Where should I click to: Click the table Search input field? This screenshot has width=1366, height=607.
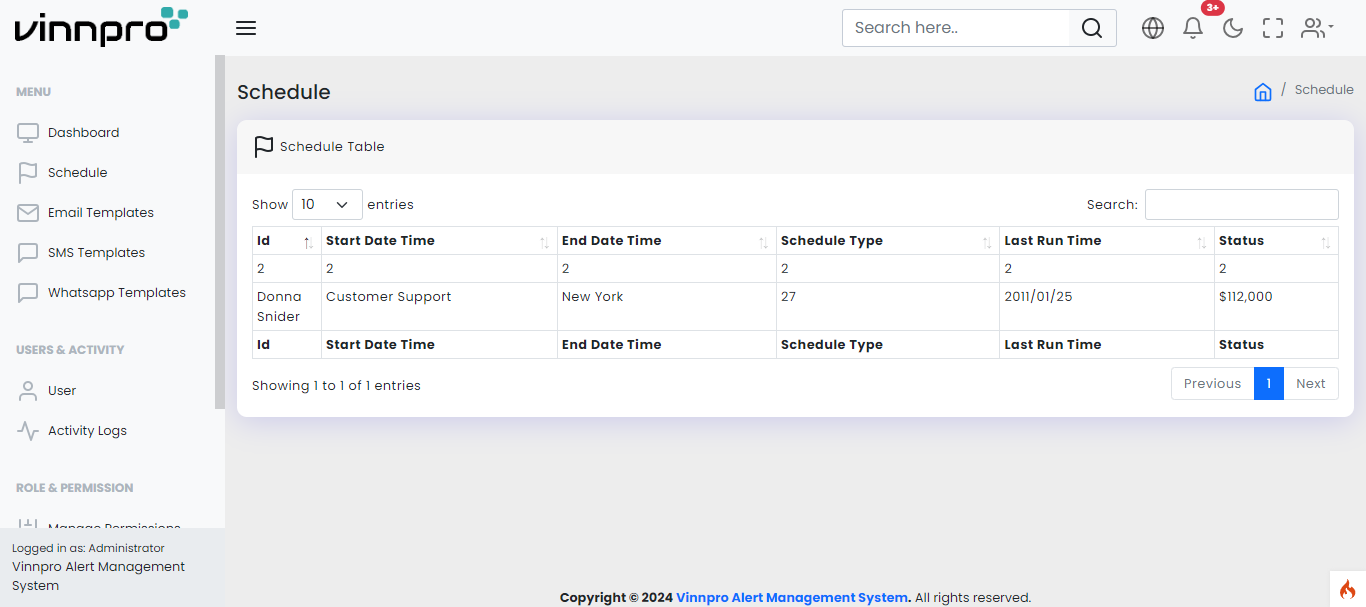1241,204
